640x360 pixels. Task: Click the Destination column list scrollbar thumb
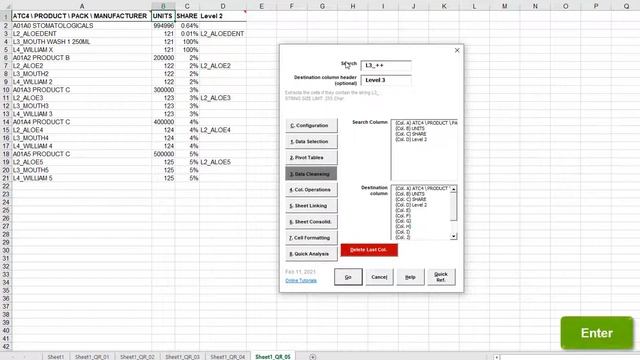pos(453,207)
